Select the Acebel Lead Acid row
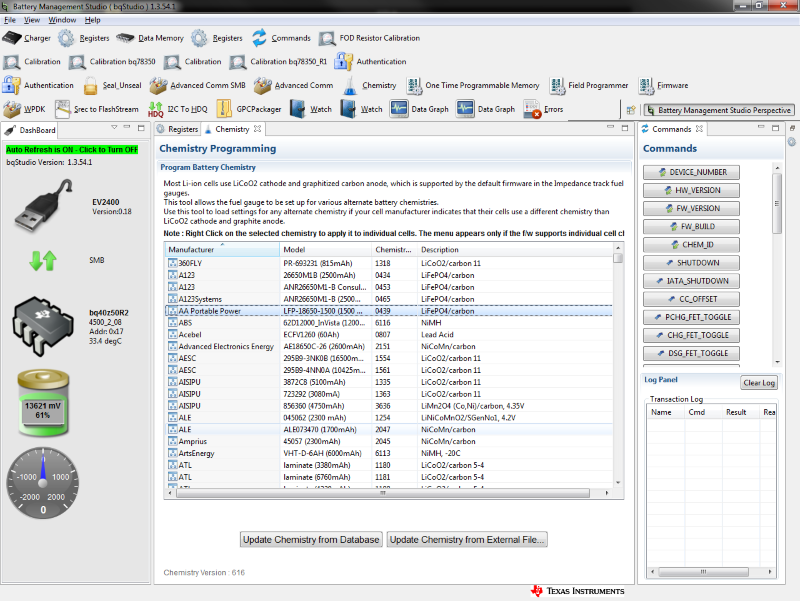Viewport: 800px width, 601px height. tap(389, 335)
